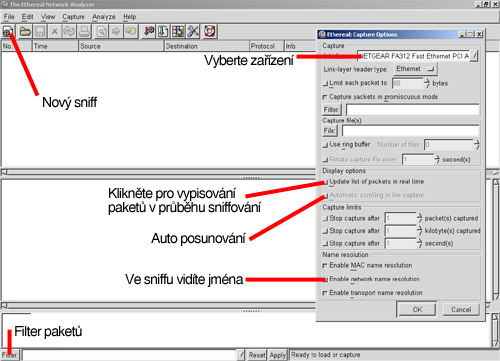Find the next packet with the green arrow
Image resolution: width=500 pixels, height=361 pixels.
click(x=116, y=31)
